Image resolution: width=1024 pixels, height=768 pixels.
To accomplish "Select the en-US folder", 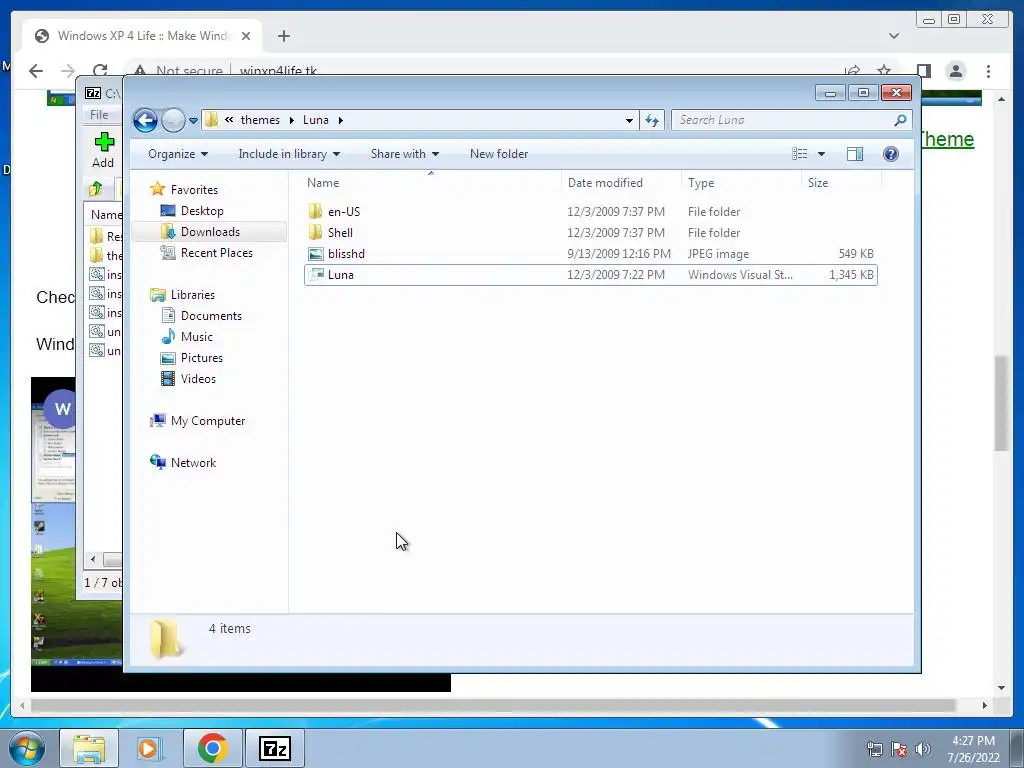I will pos(590,212).
